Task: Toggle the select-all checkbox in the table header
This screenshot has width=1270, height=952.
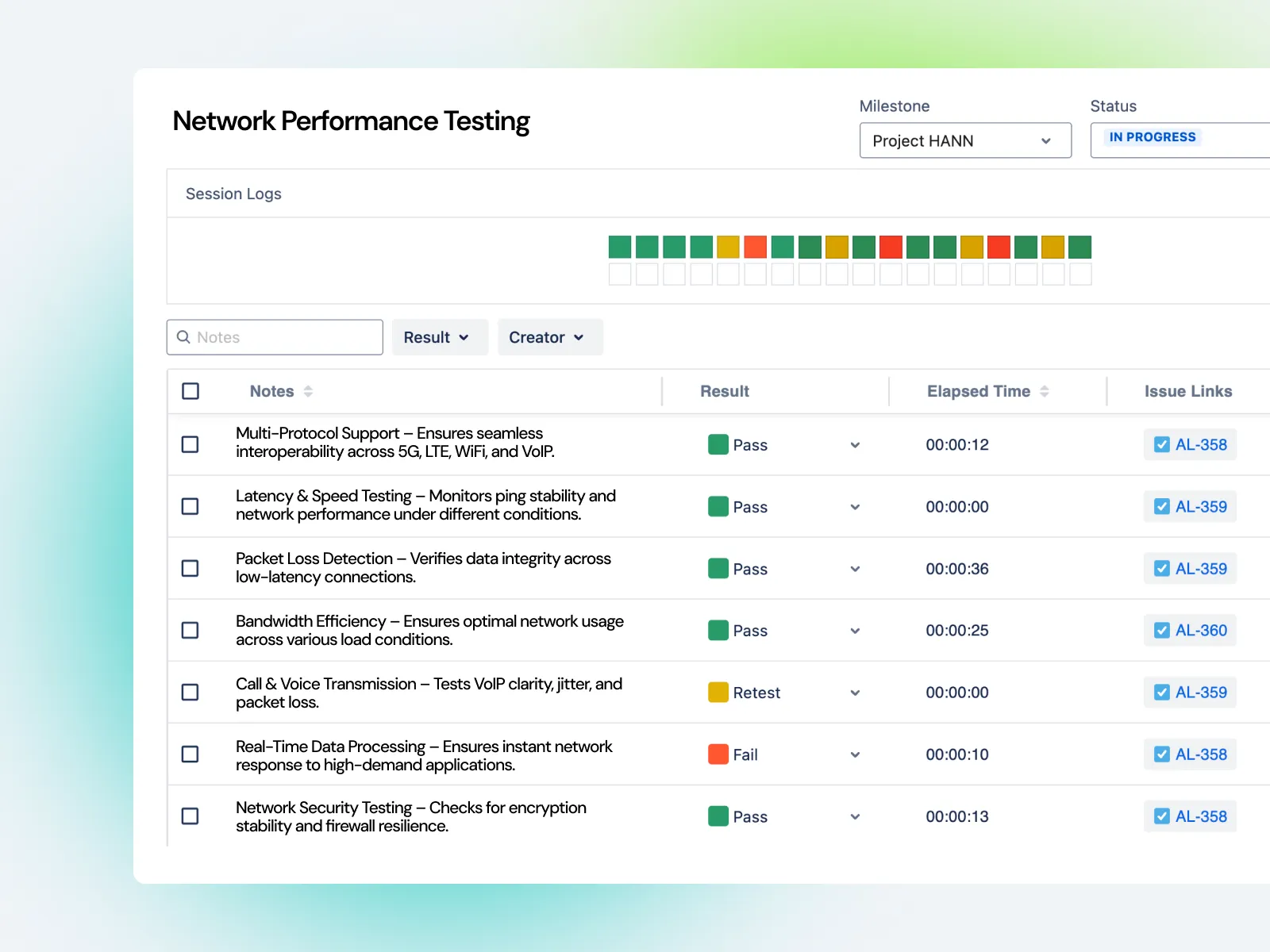Action: 190,391
